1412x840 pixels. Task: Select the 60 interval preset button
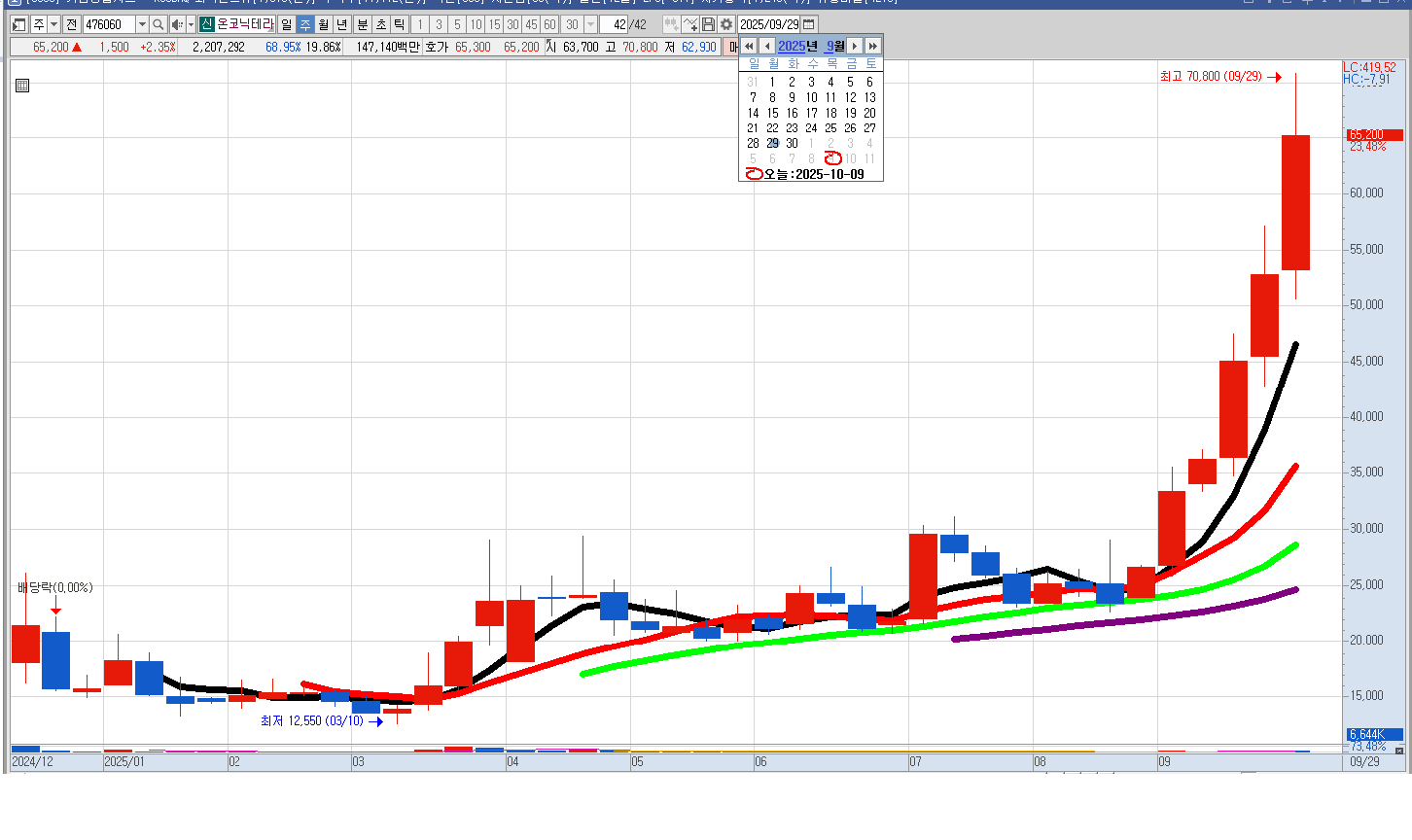549,24
